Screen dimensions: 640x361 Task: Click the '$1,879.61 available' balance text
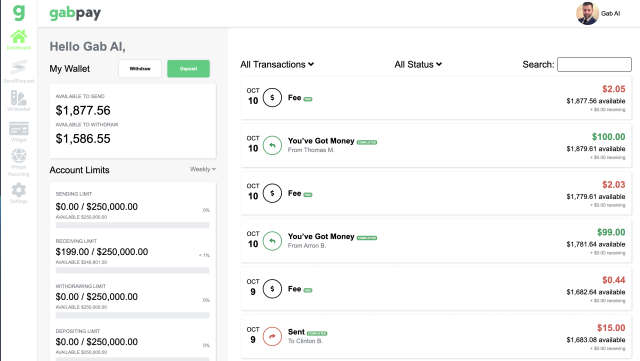596,149
